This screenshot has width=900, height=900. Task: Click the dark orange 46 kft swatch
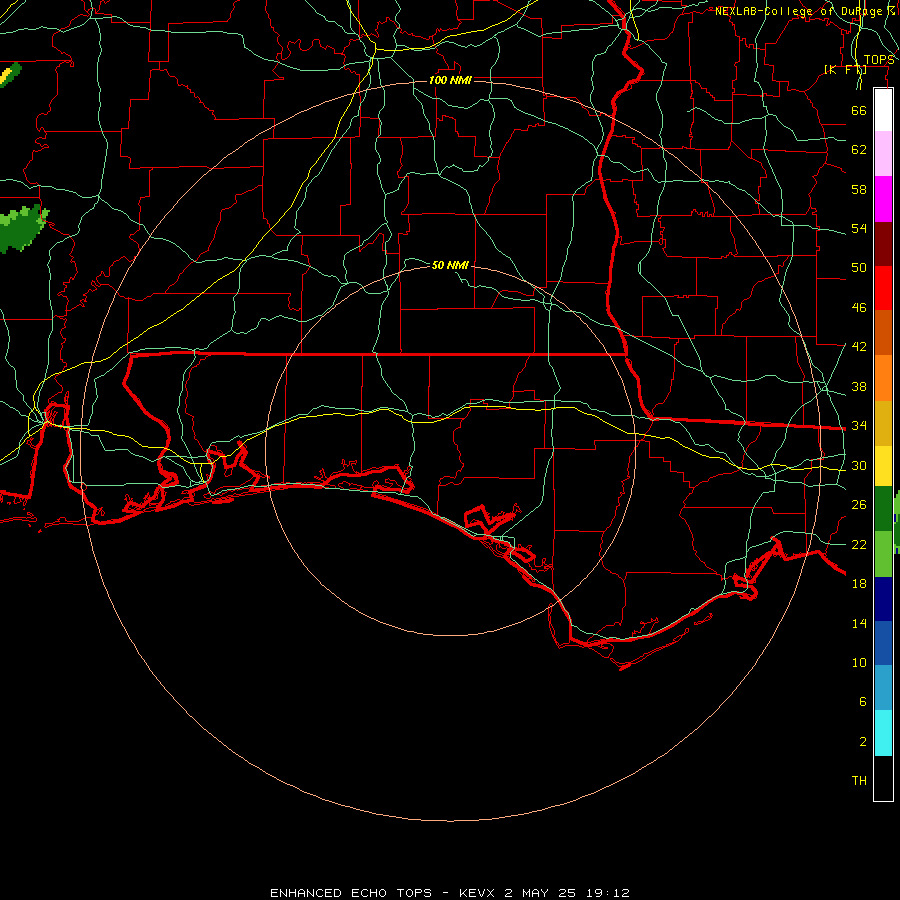[x=883, y=332]
